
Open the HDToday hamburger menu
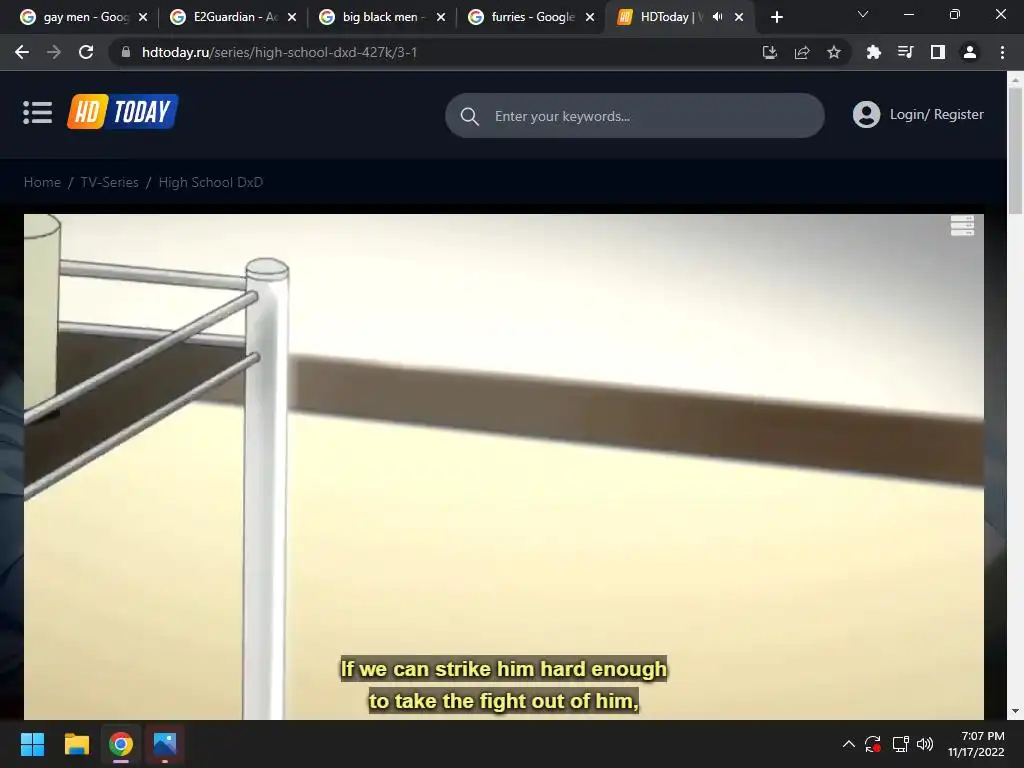click(x=37, y=112)
